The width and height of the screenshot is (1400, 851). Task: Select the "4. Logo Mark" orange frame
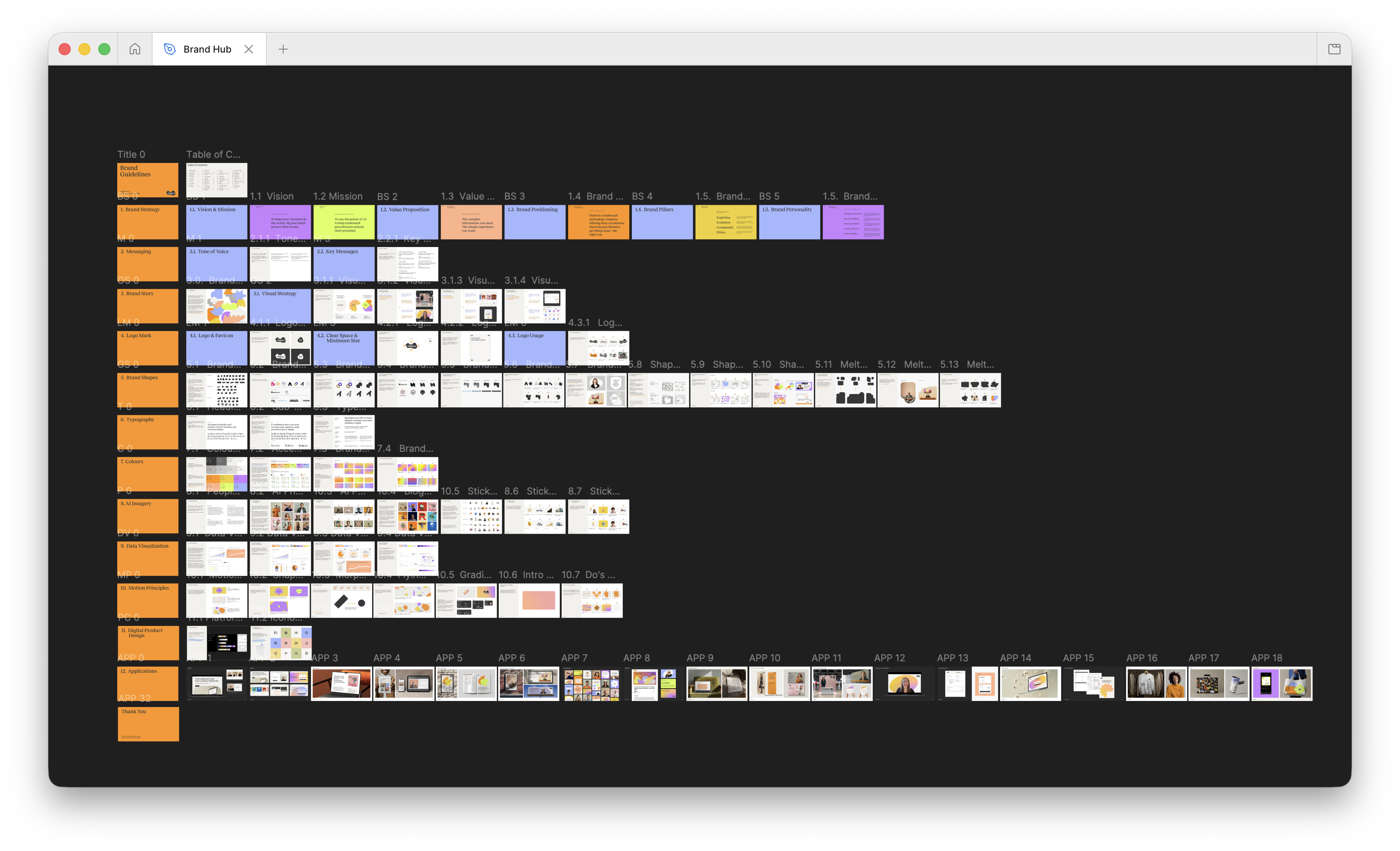148,348
